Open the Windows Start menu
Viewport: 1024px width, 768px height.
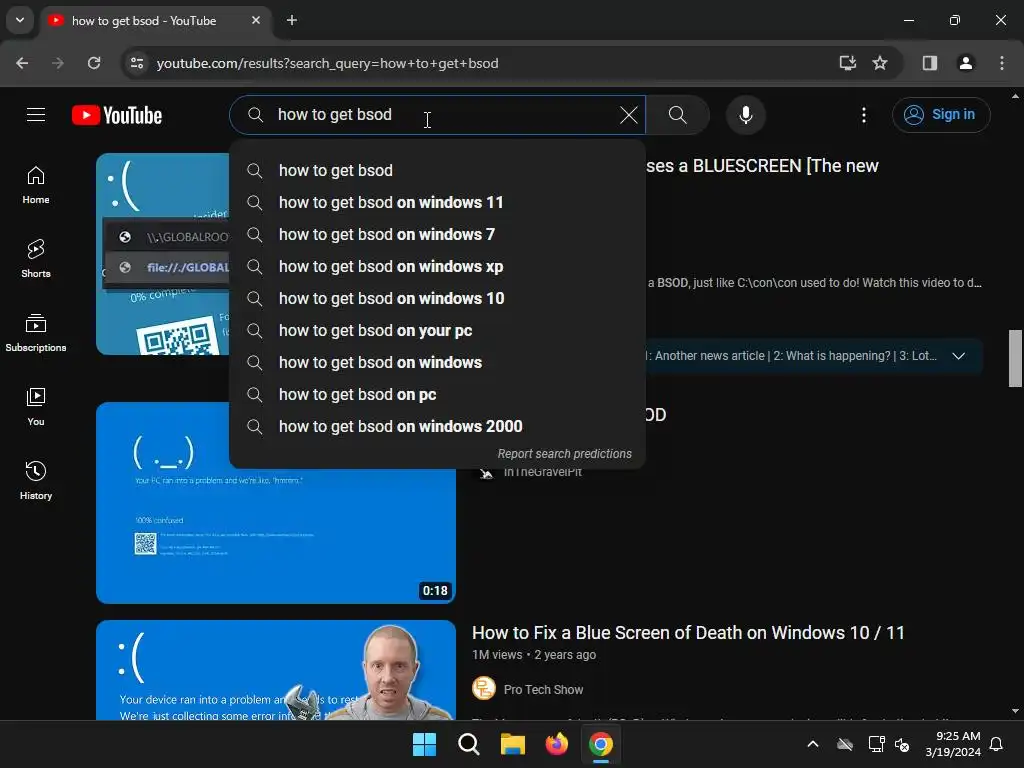[424, 744]
